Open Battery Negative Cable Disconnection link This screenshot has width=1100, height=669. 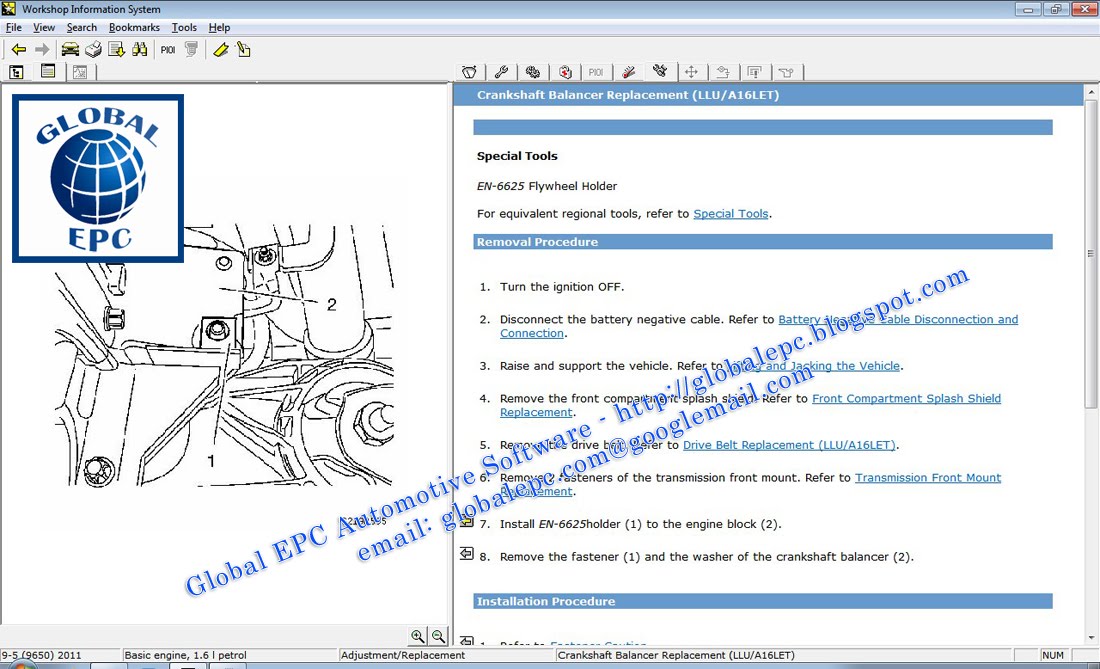pos(898,319)
